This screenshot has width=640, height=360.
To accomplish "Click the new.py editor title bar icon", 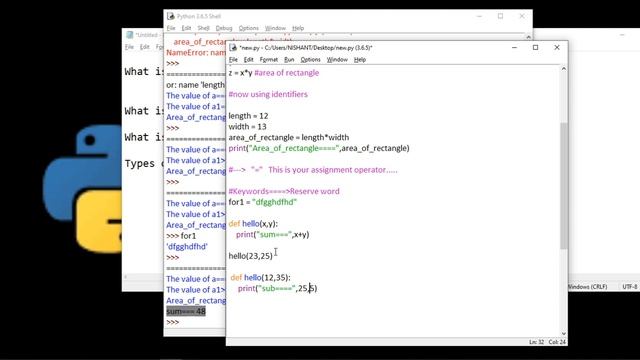I will tap(233, 48).
